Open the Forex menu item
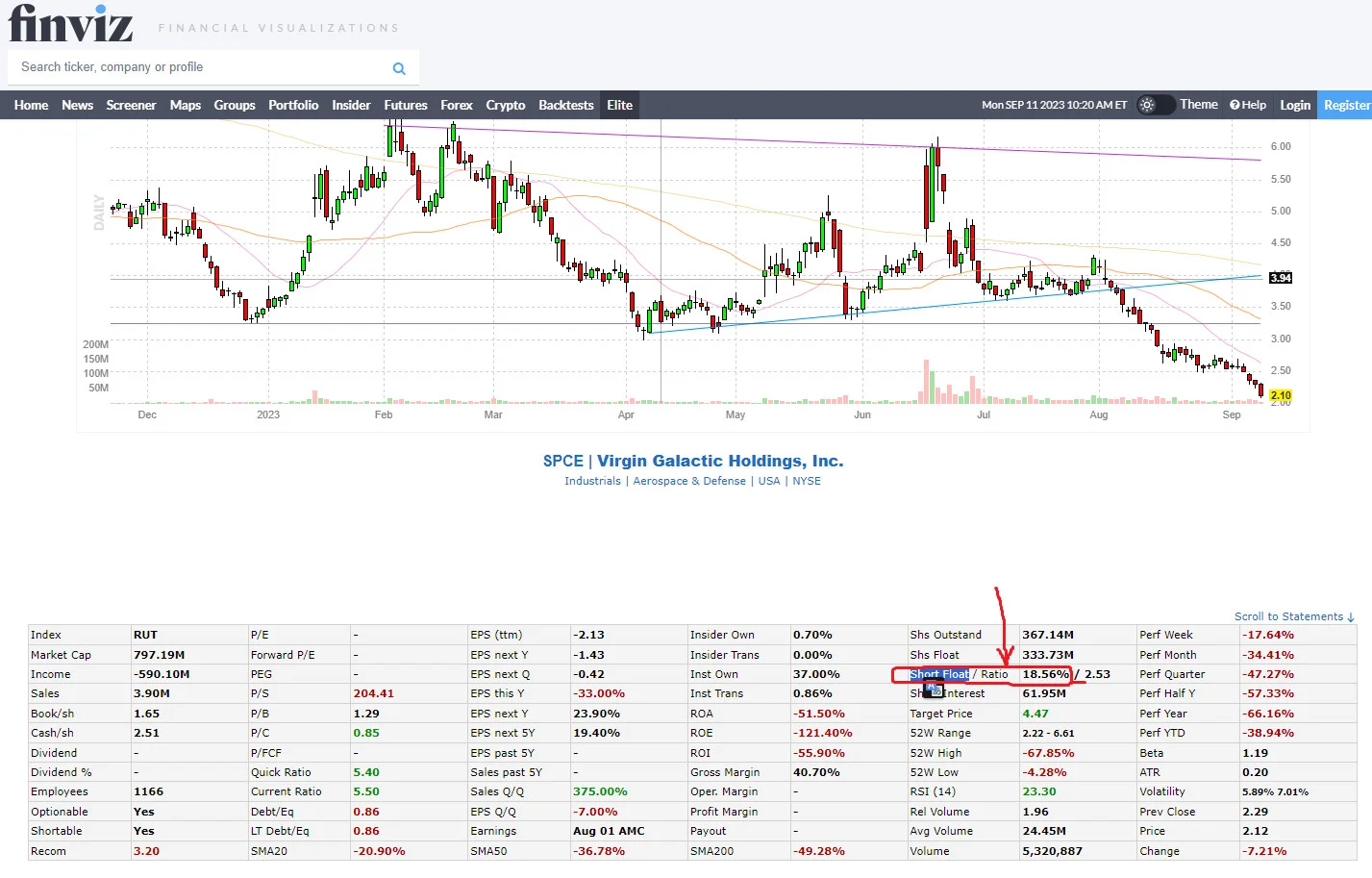Screen dimensions: 1372x878 (457, 105)
